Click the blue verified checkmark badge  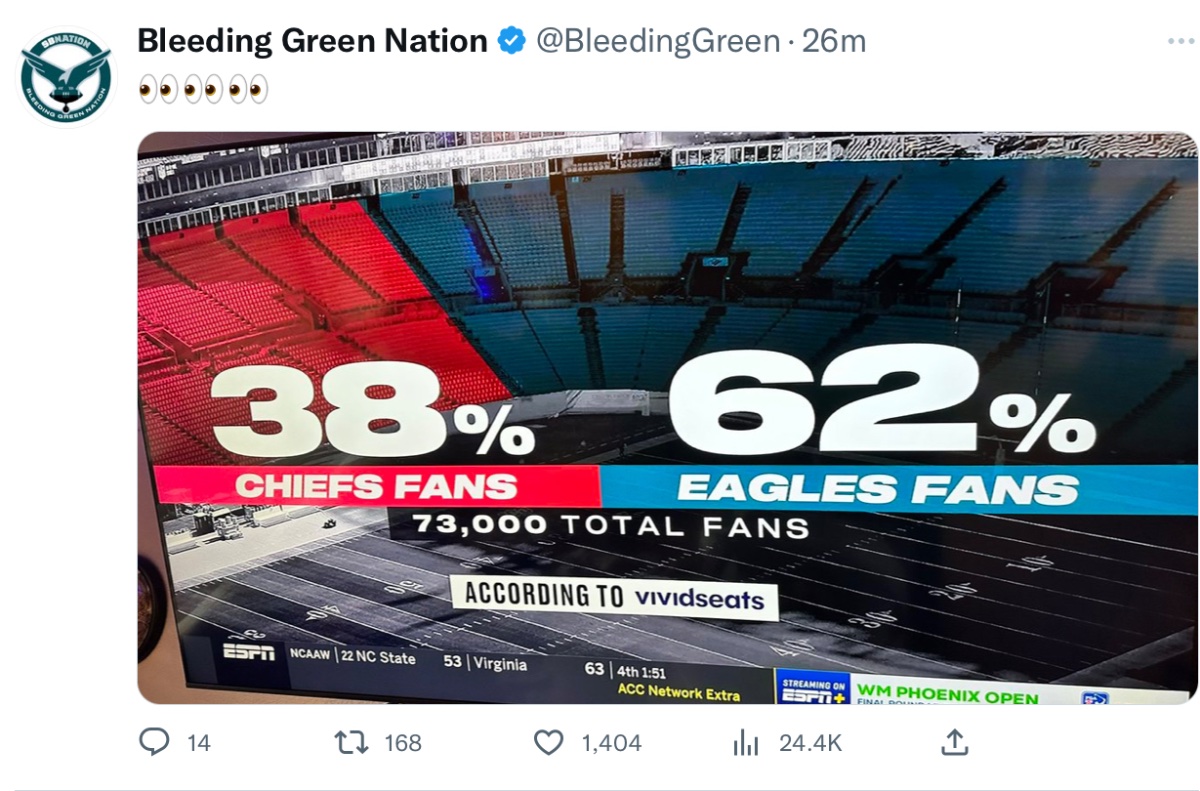512,41
